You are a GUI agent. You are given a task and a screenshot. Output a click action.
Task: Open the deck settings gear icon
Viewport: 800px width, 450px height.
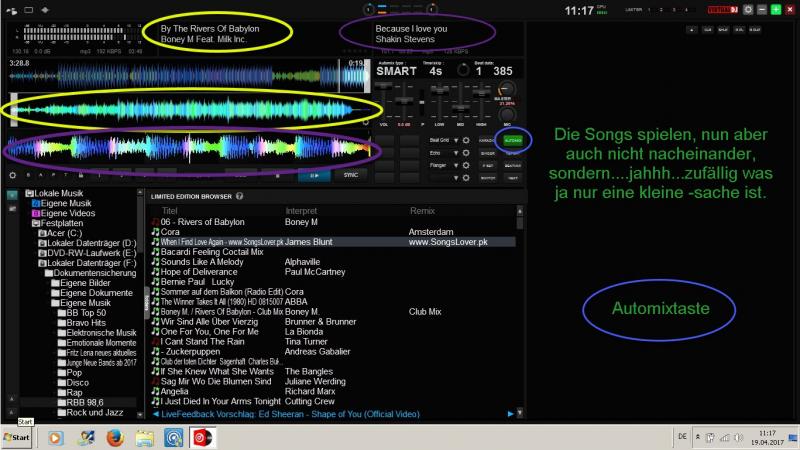[x=13, y=175]
